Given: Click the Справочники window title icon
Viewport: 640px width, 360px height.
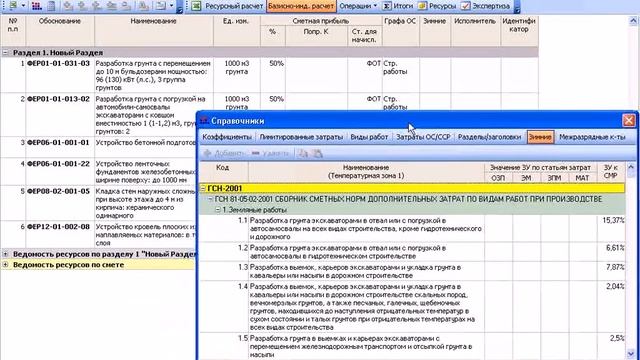Looking at the screenshot, I should coord(204,121).
